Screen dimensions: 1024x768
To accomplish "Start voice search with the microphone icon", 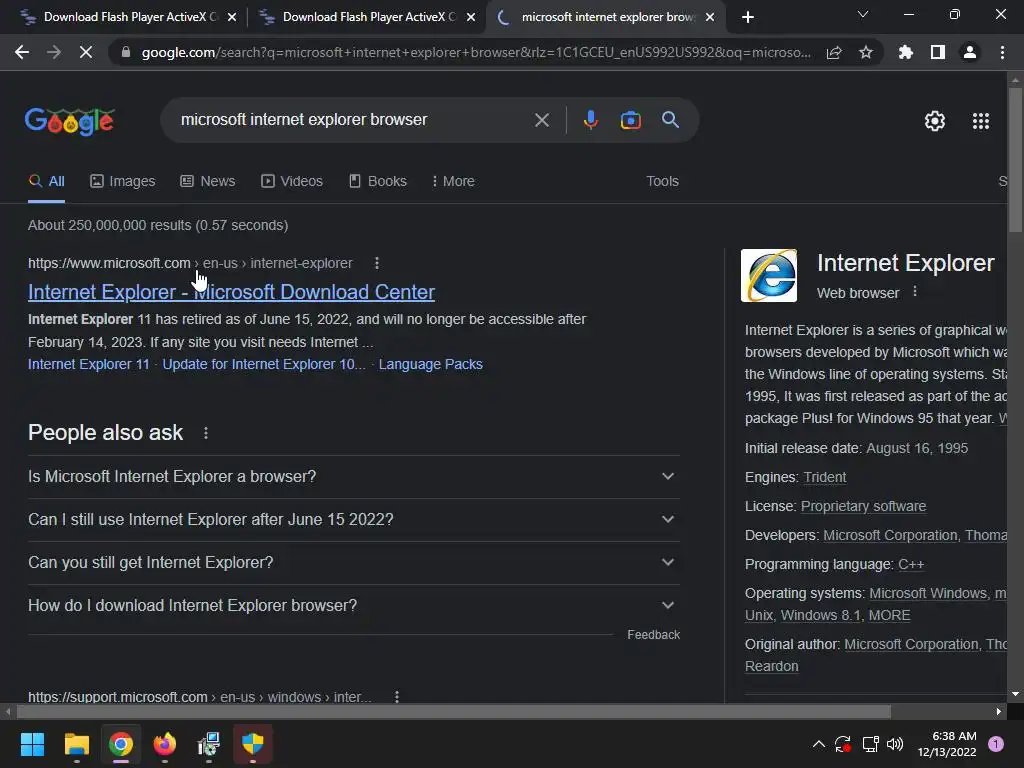I will (591, 120).
